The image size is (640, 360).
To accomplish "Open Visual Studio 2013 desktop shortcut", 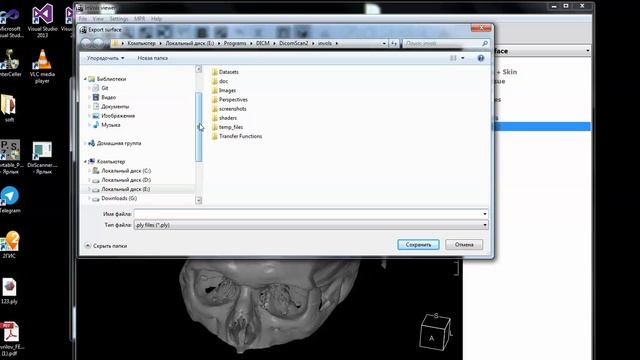I will pyautogui.click(x=42, y=20).
